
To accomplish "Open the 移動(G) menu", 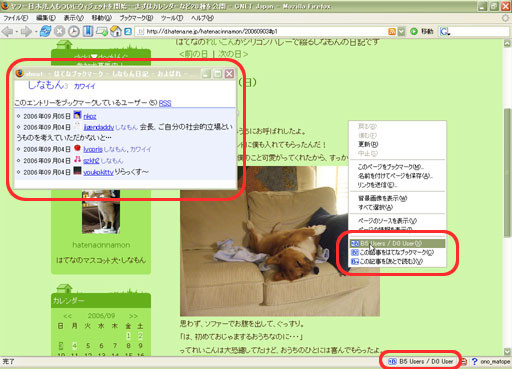I will [x=102, y=18].
